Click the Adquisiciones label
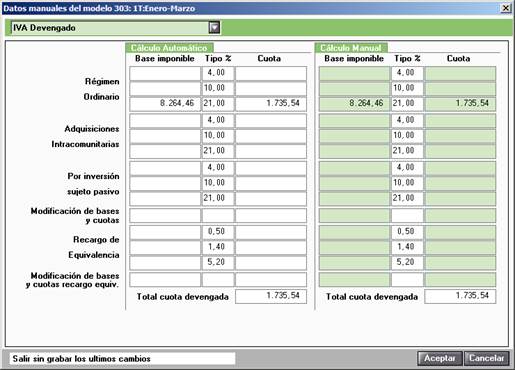 click(92, 129)
